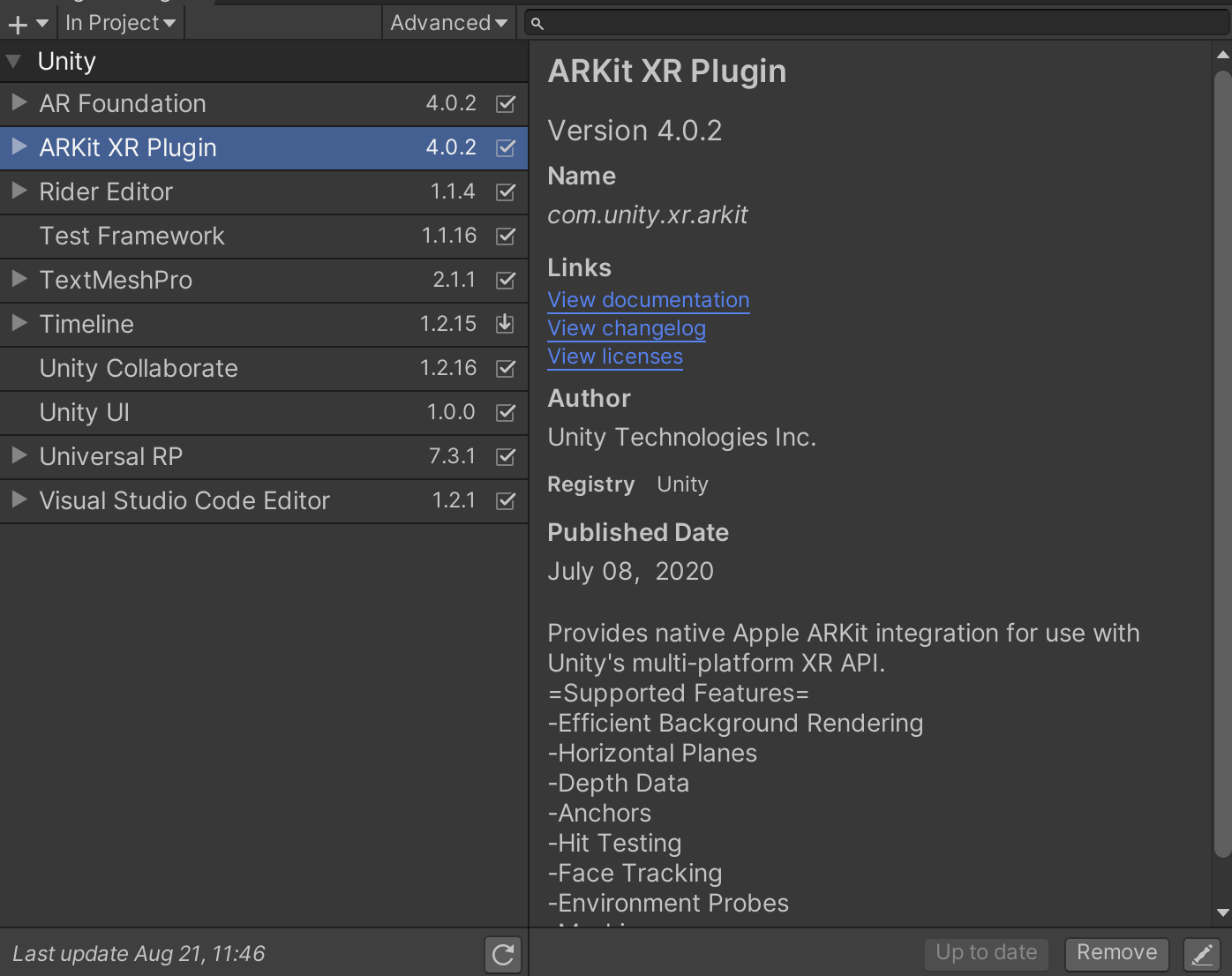Select the Test Framework package

click(264, 236)
